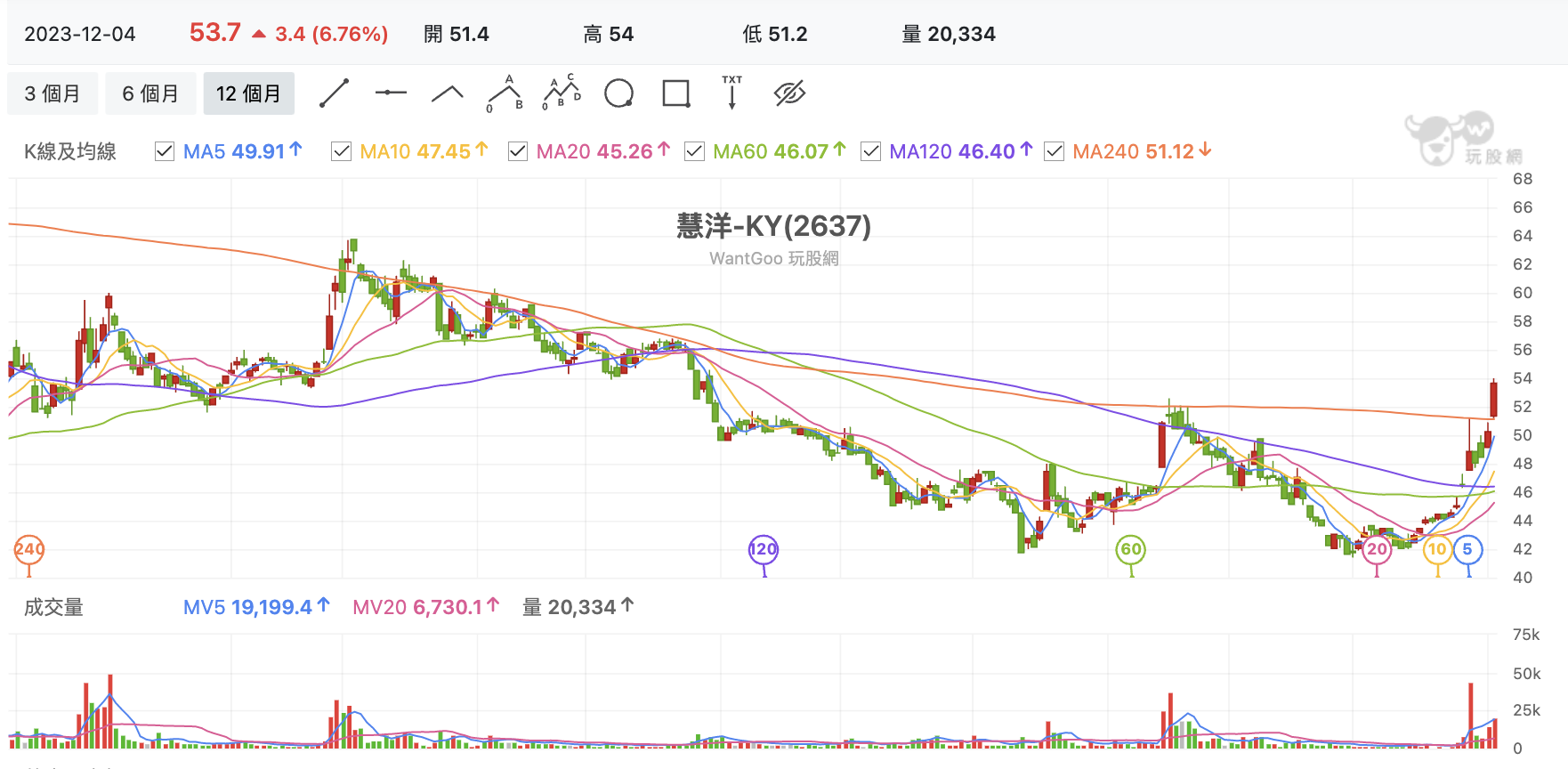Click the pink 20 marker on chart

tap(1377, 549)
